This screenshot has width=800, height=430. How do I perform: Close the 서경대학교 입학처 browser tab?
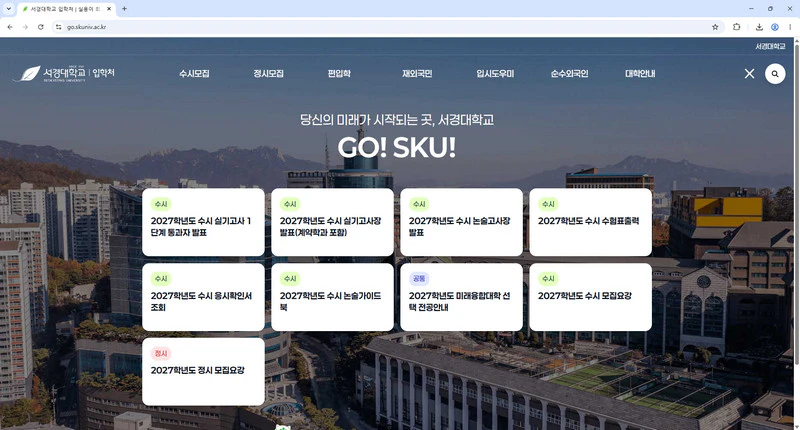pos(109,9)
